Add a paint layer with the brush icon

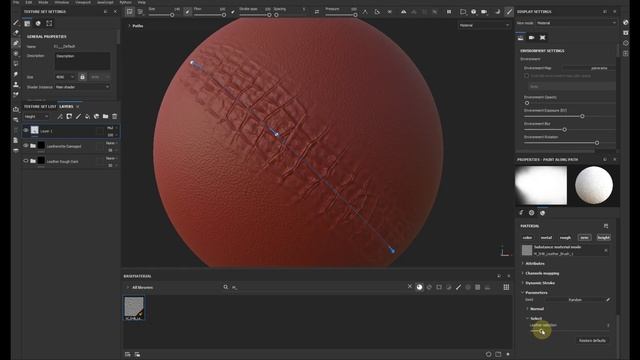78,117
